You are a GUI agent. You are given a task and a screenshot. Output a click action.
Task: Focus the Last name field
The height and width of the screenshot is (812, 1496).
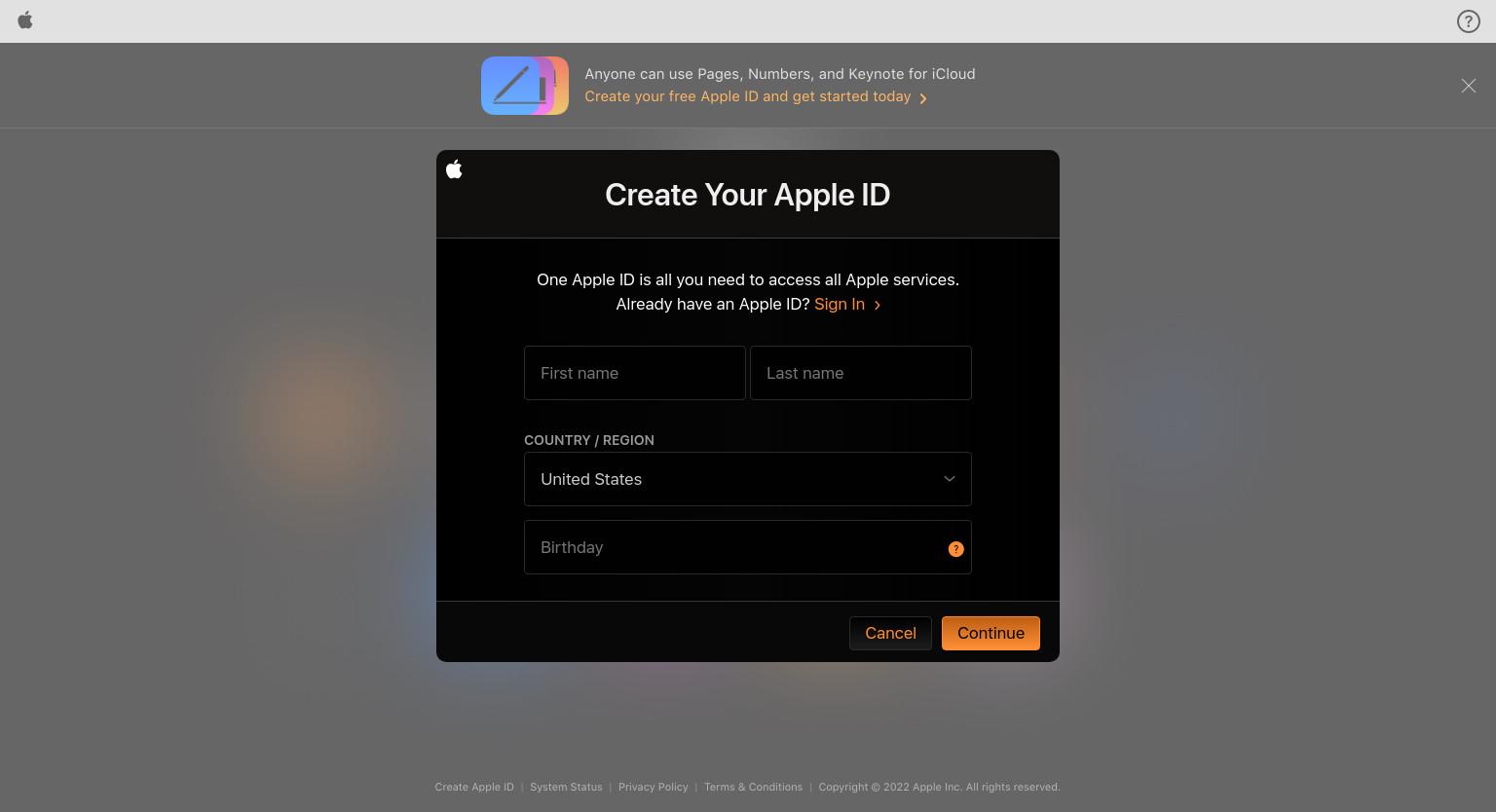pos(861,373)
